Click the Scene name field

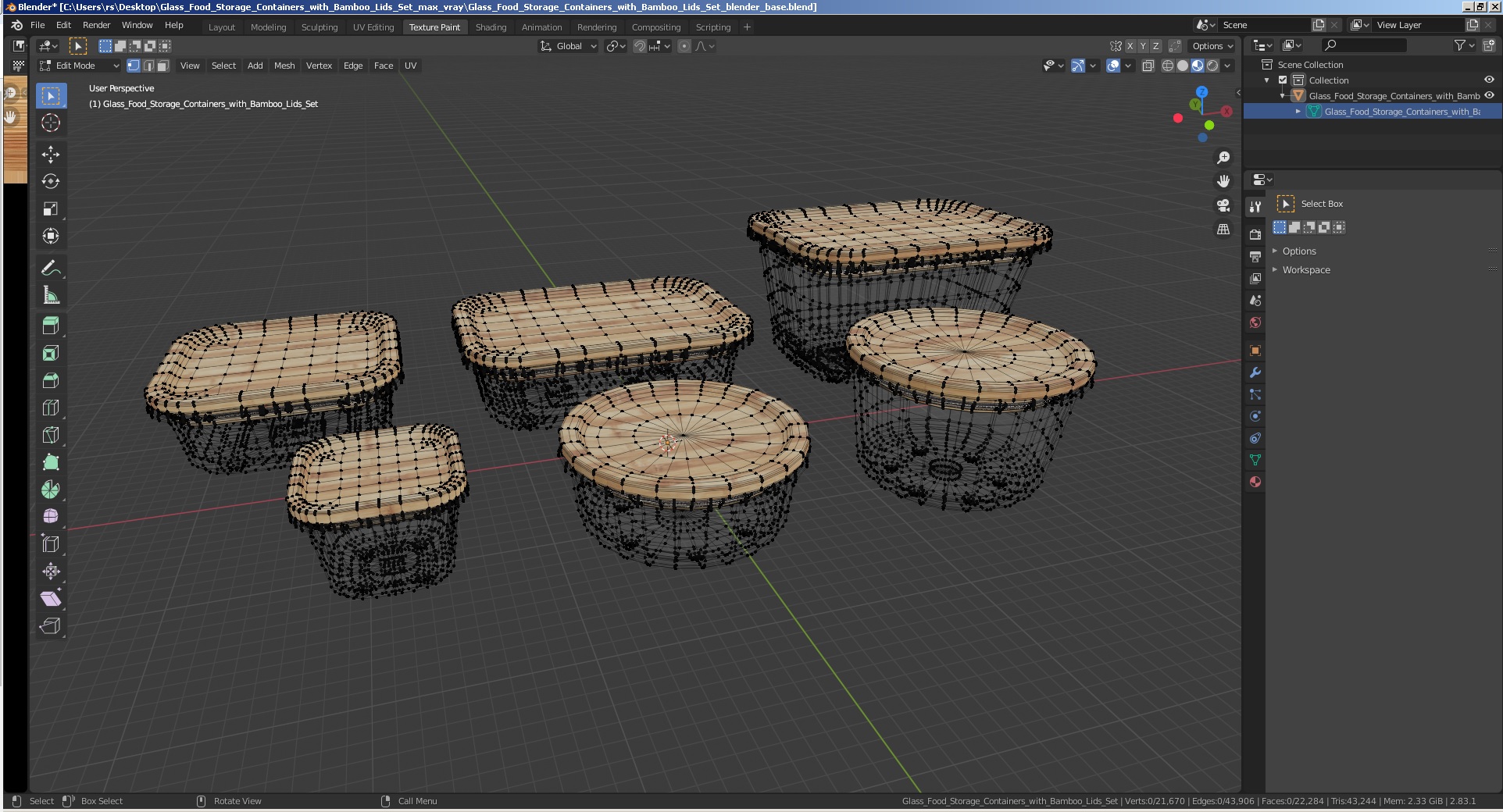1264,25
